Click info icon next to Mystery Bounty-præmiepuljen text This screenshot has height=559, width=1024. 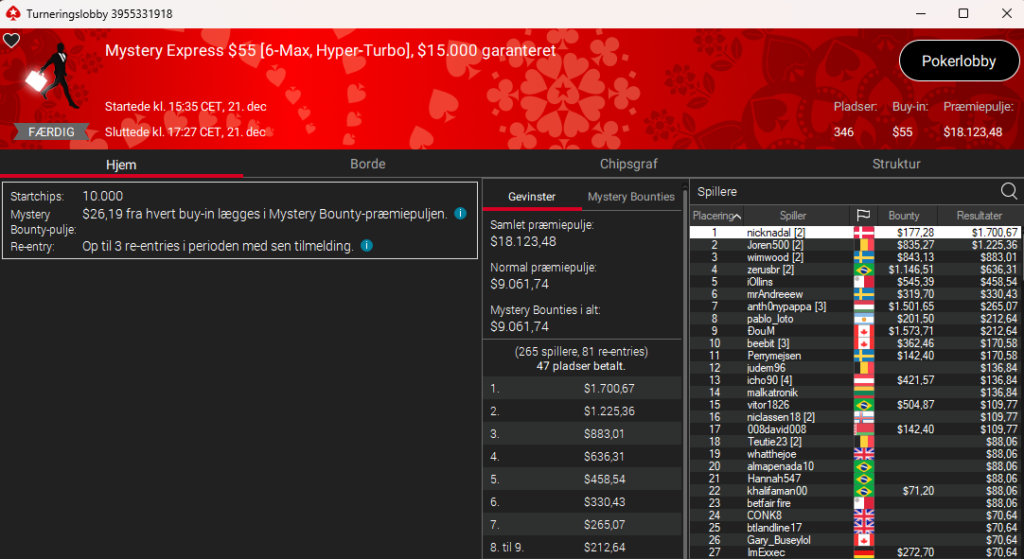[x=460, y=213]
